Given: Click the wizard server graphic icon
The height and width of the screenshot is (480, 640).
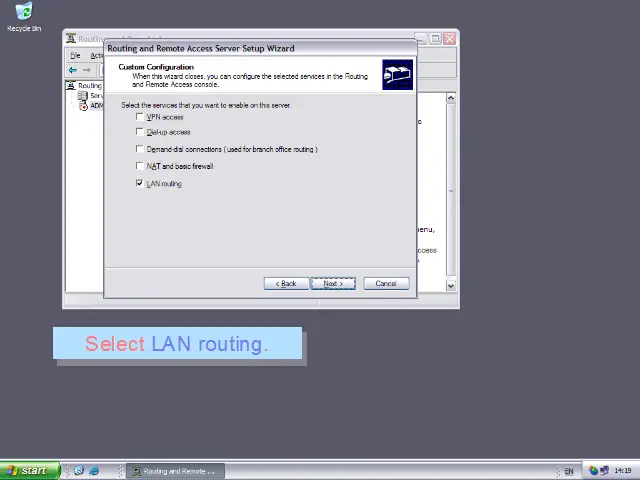Looking at the screenshot, I should tap(397, 75).
